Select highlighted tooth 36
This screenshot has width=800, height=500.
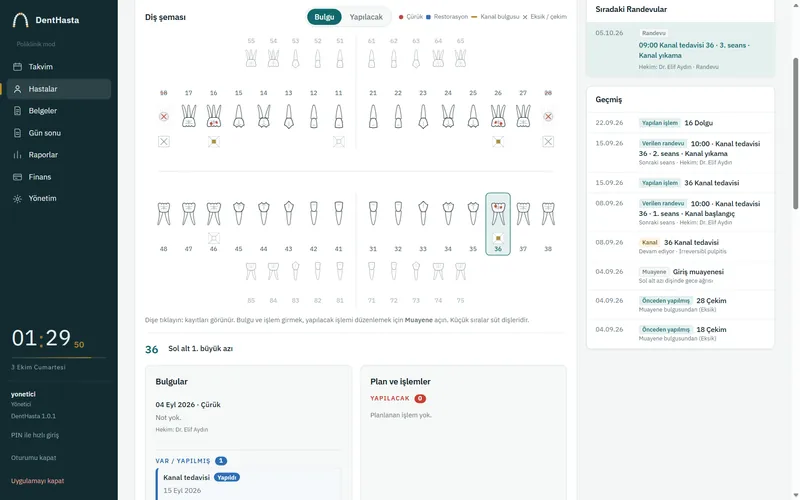click(498, 223)
